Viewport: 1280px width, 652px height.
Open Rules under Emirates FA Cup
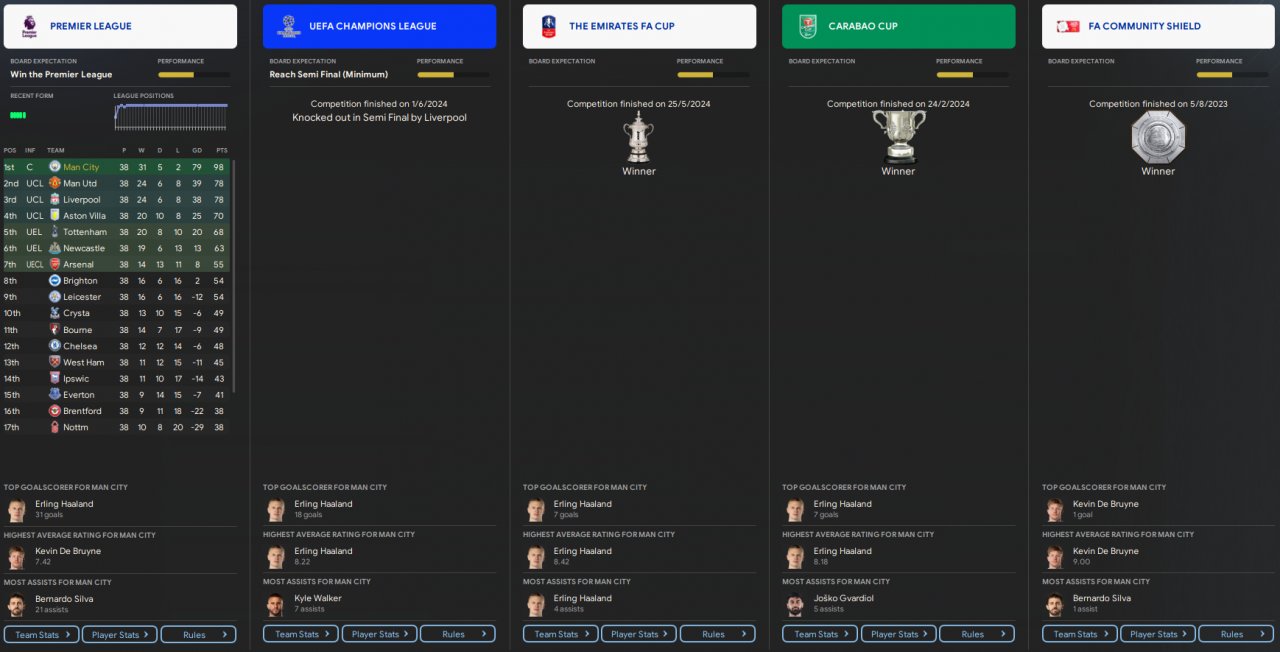tap(718, 634)
